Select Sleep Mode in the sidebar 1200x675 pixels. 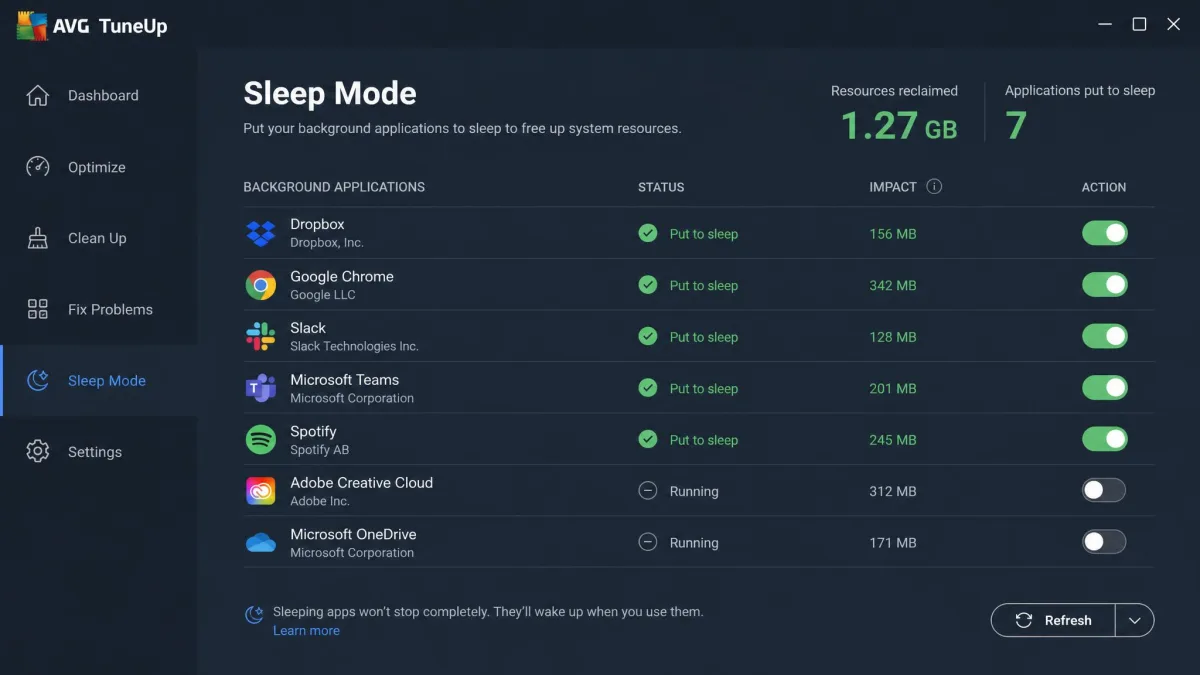tap(99, 380)
